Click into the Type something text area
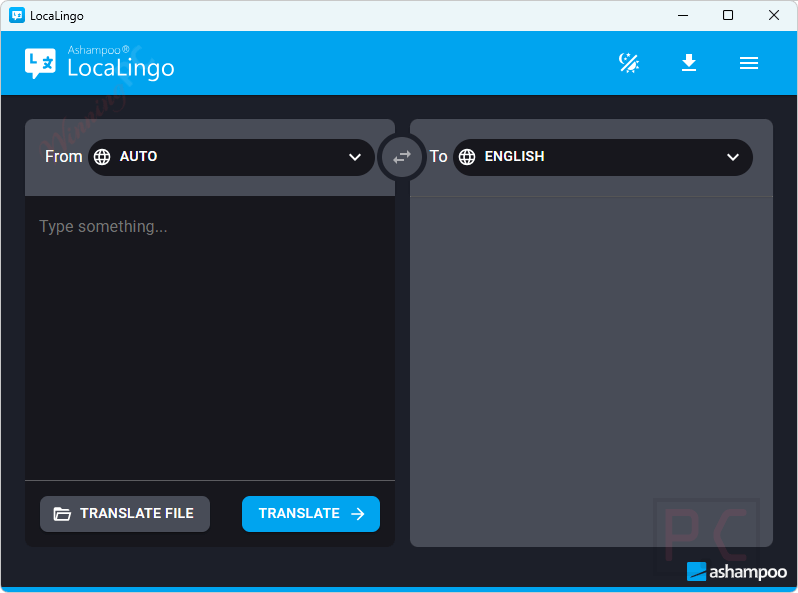This screenshot has width=798, height=593. coord(210,338)
